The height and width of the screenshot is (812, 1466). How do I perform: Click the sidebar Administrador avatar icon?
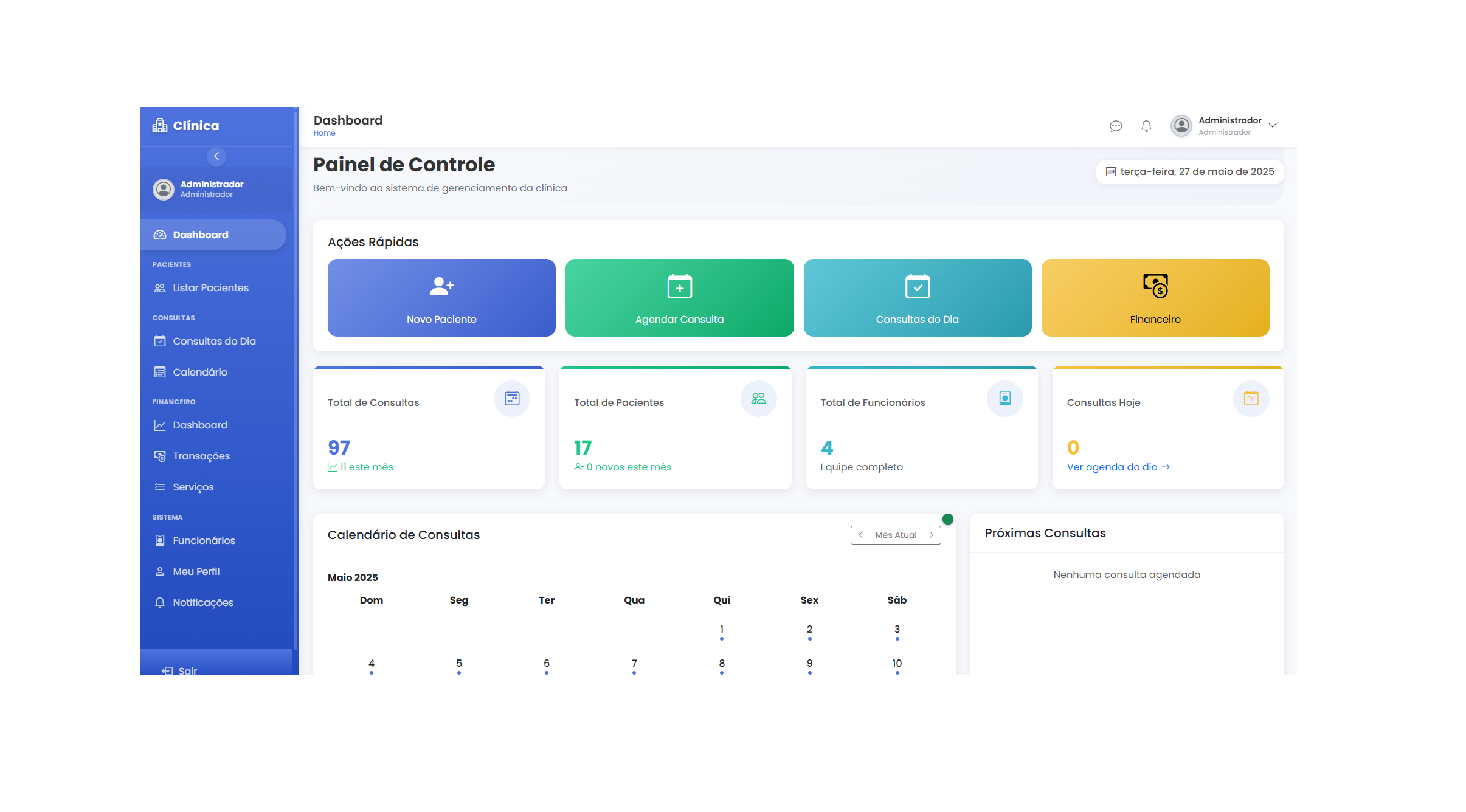coord(163,189)
